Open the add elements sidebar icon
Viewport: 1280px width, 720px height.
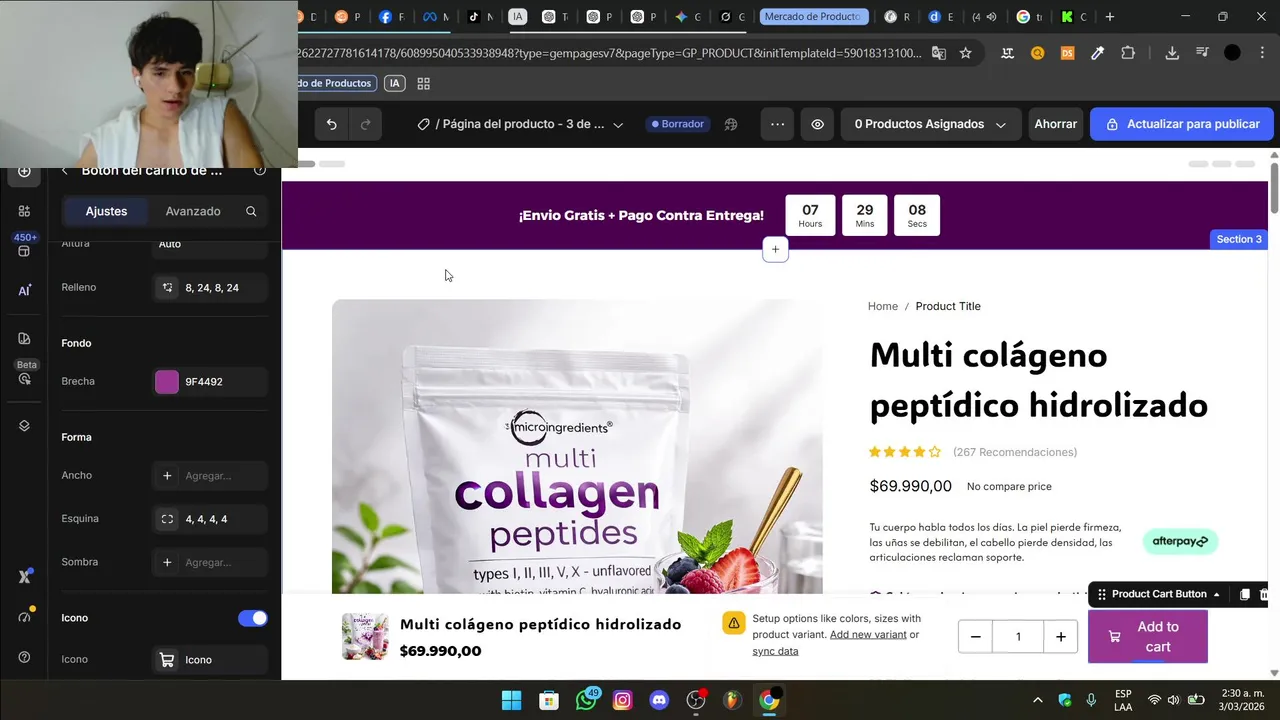[24, 171]
